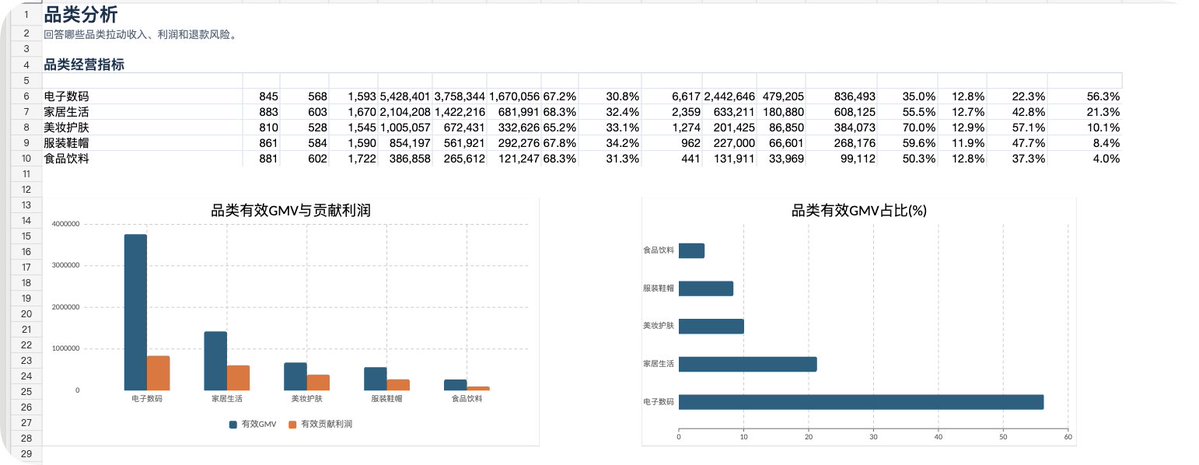Viewport: 1199px width, 465px height.
Task: Select the tallest 电子数码 GMV bar
Action: click(x=135, y=312)
